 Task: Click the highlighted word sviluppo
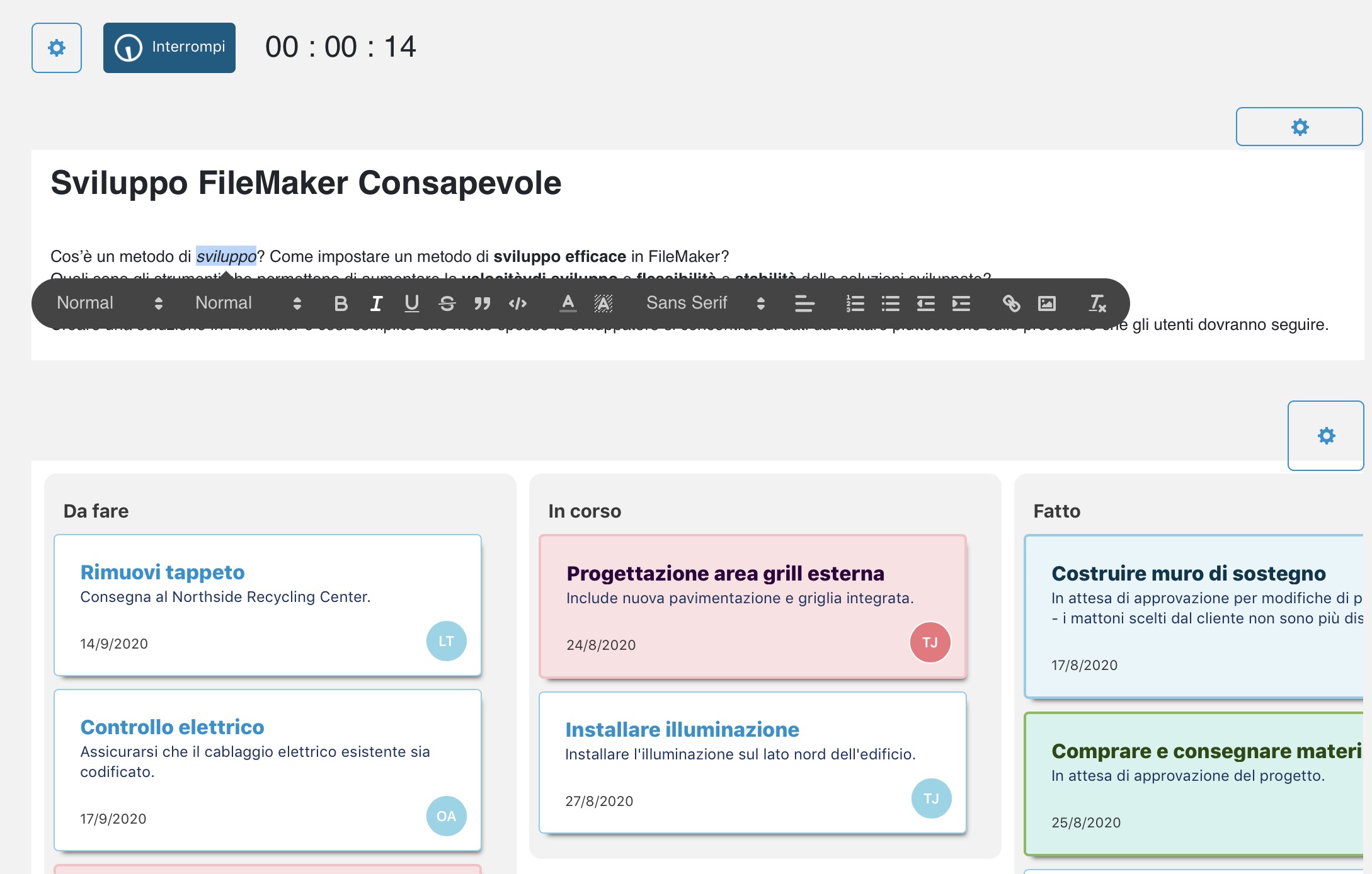coord(226,256)
